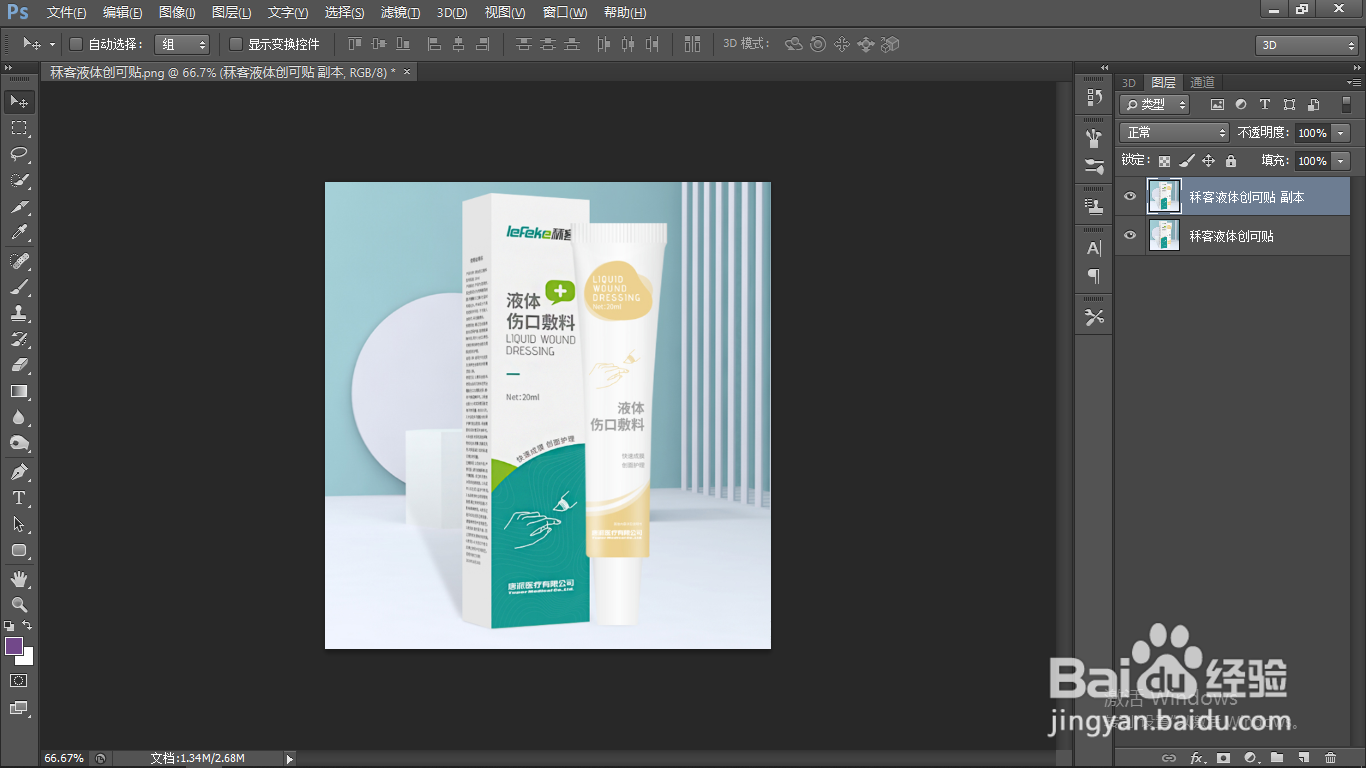This screenshot has width=1366, height=768.
Task: Open the 文件(F) menu
Action: click(x=66, y=13)
